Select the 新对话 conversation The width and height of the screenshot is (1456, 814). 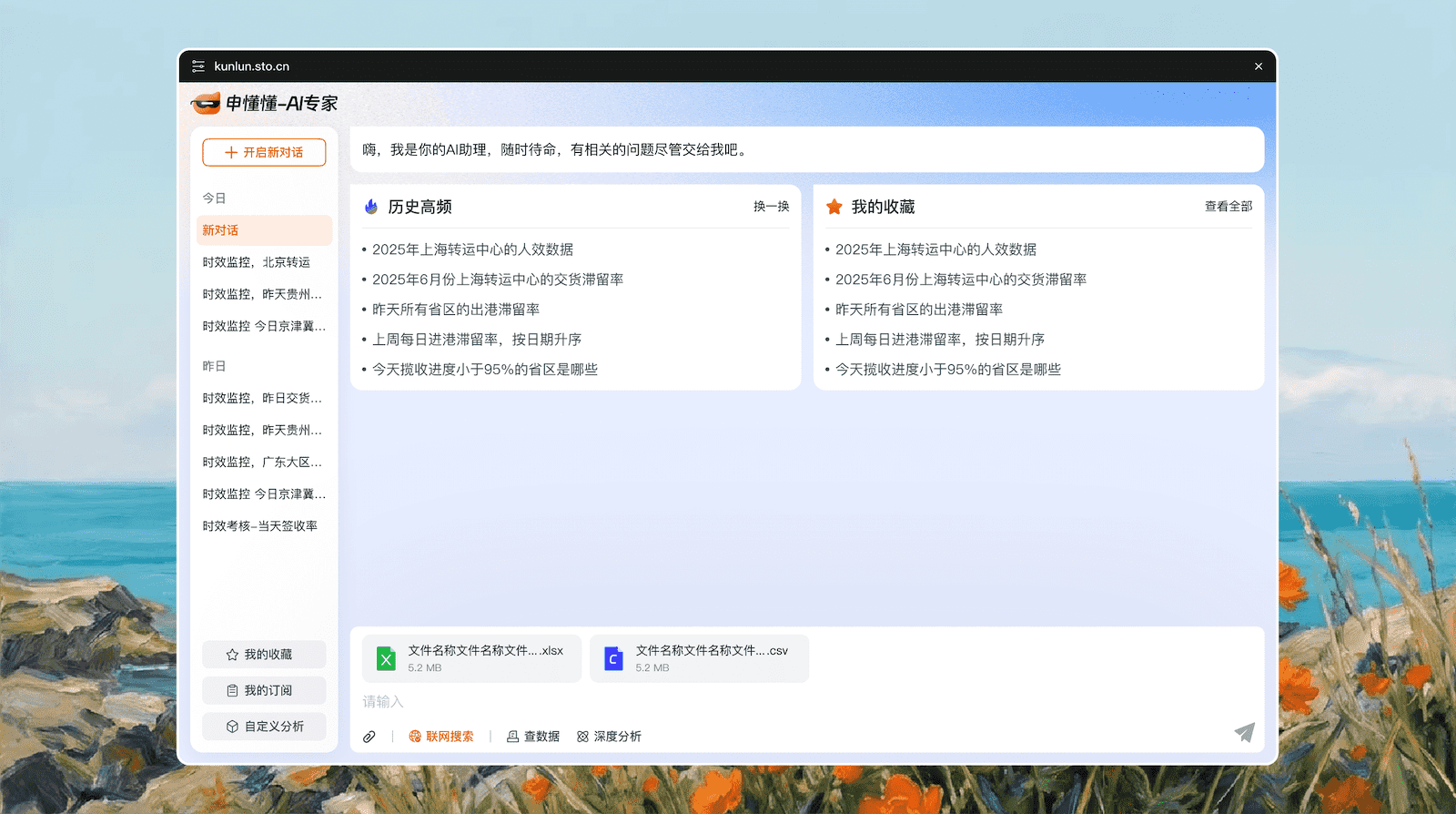264,230
